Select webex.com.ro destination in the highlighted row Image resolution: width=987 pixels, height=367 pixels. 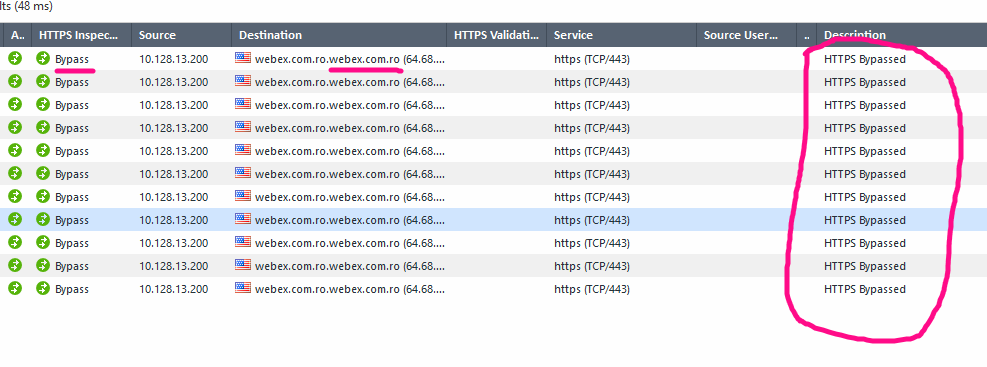(350, 220)
